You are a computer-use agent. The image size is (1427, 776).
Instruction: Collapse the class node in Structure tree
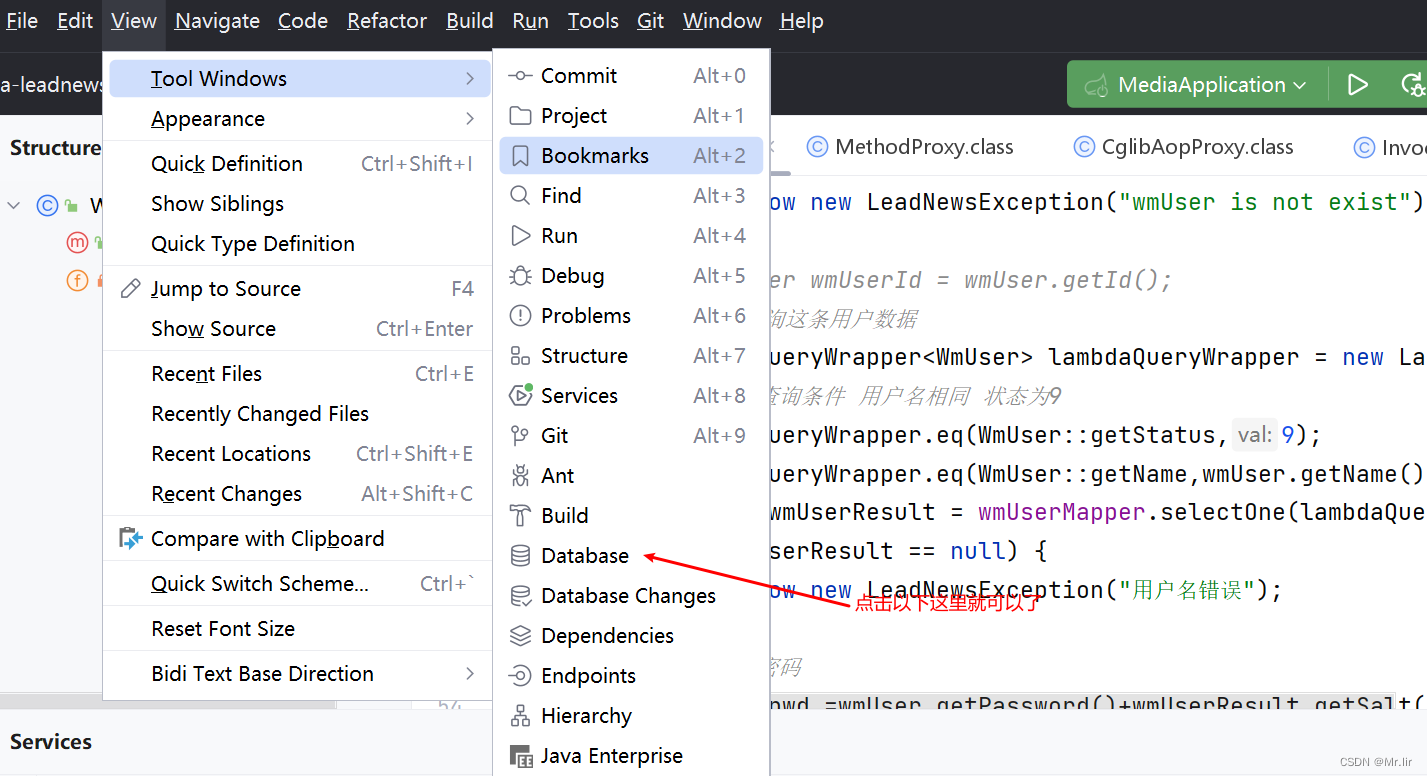(14, 206)
